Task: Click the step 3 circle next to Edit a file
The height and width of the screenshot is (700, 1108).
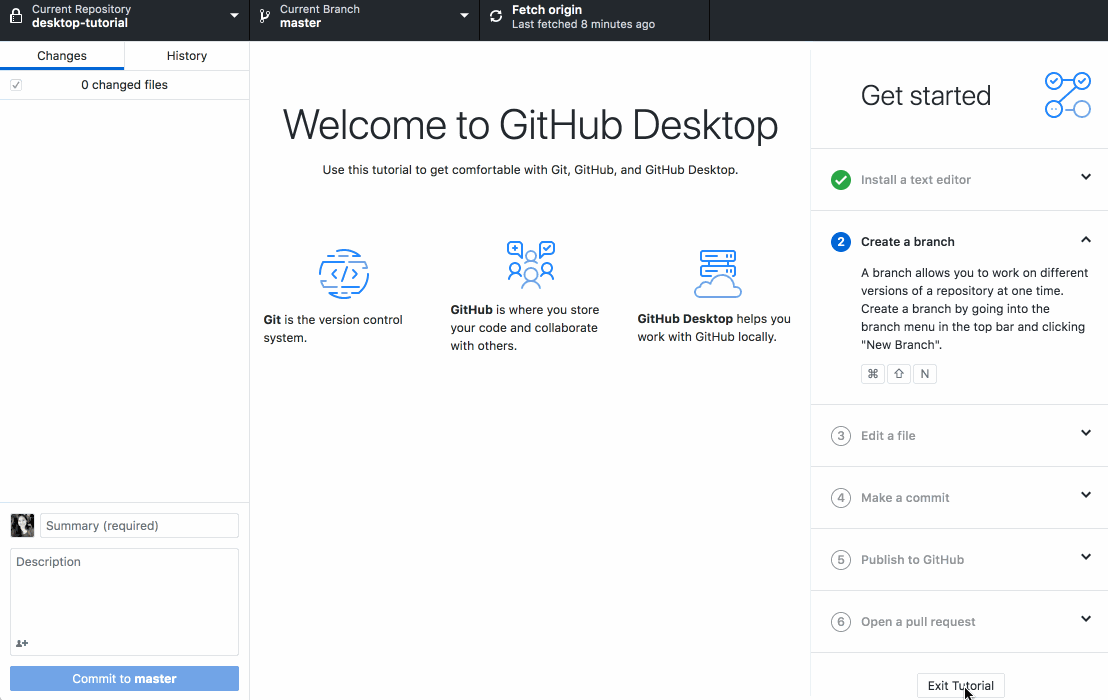Action: [x=840, y=436]
